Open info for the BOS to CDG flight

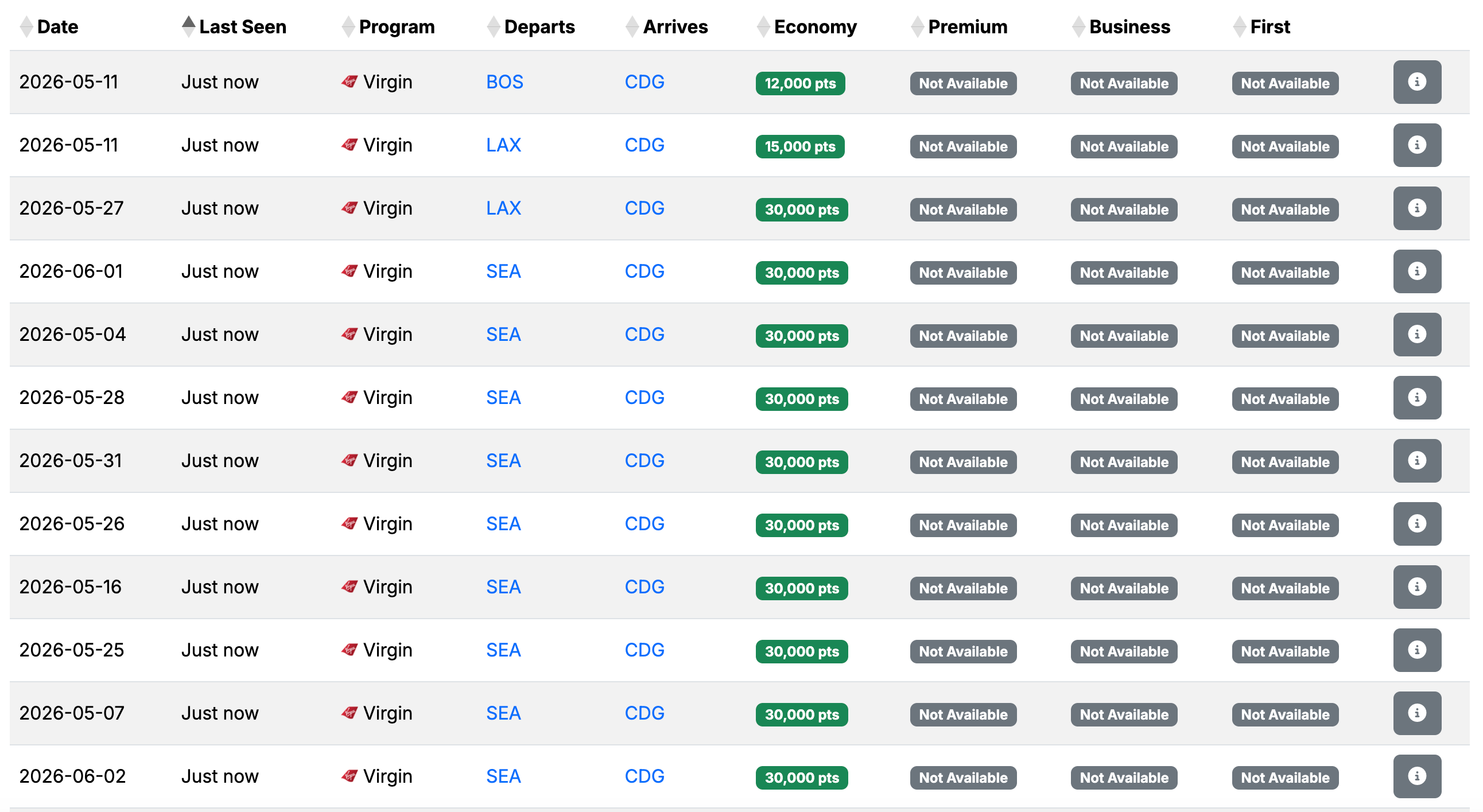(1416, 81)
